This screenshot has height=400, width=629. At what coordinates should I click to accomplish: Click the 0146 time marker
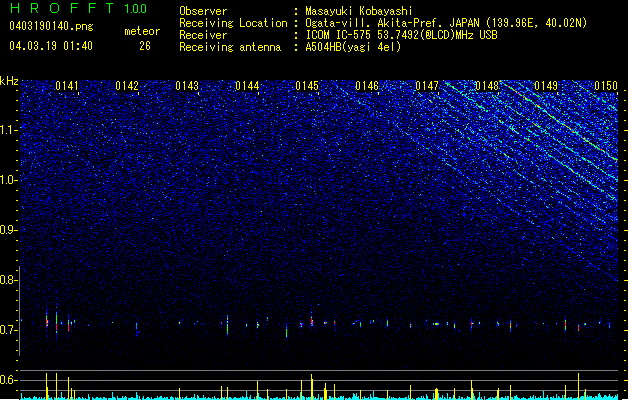[367, 86]
